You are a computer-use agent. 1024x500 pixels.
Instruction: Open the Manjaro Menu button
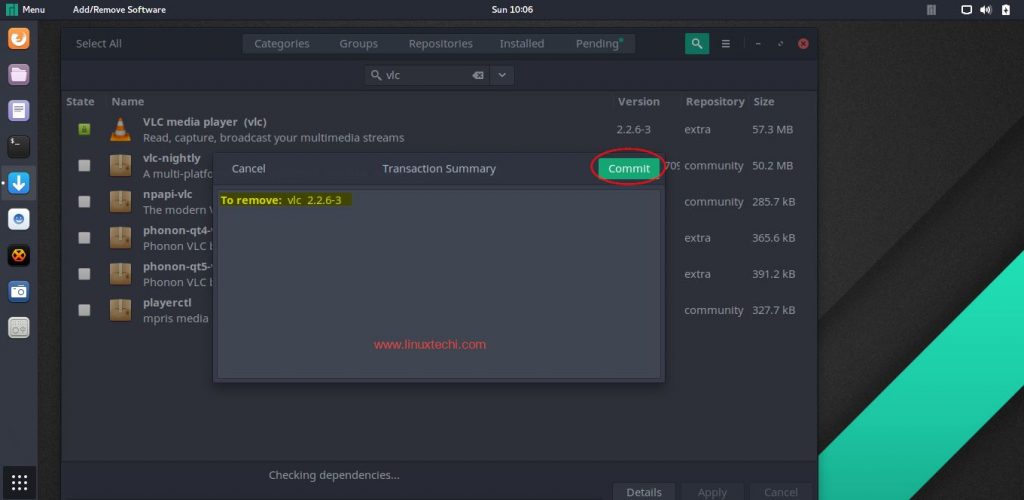pyautogui.click(x=25, y=10)
